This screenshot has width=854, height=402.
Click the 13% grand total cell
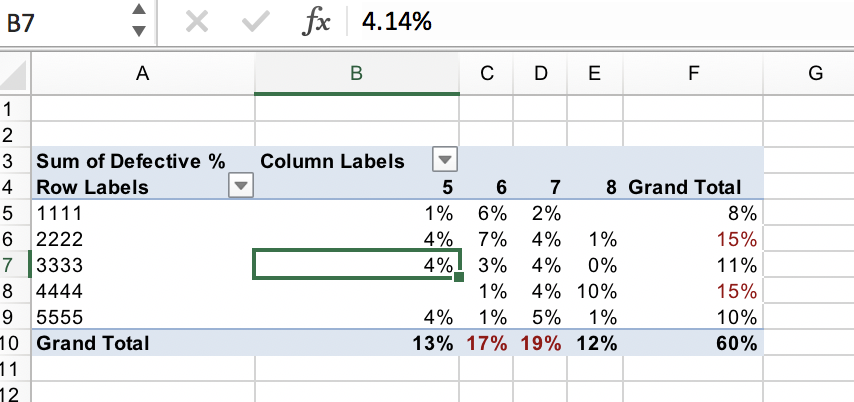(x=357, y=343)
